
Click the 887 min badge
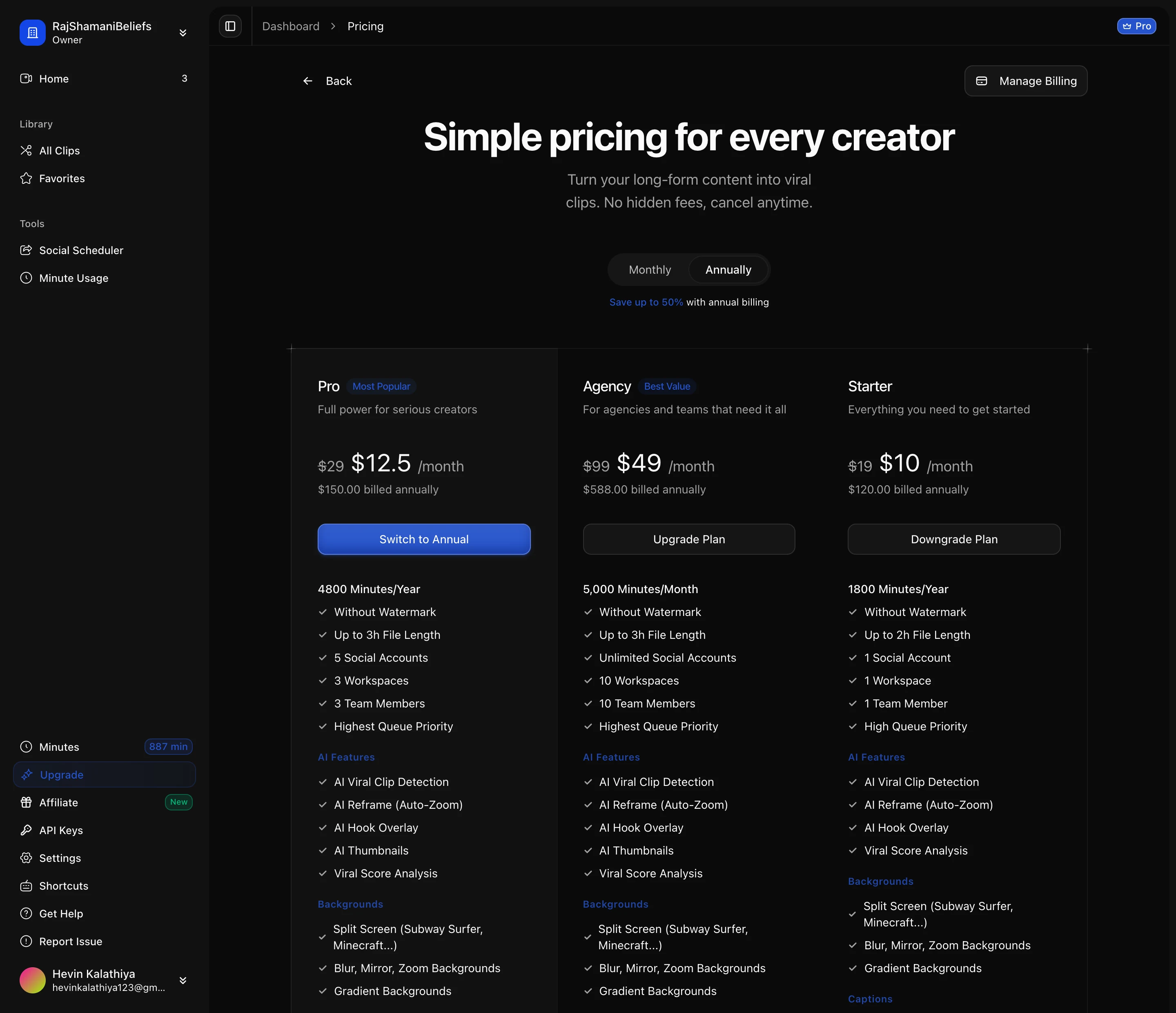click(169, 747)
